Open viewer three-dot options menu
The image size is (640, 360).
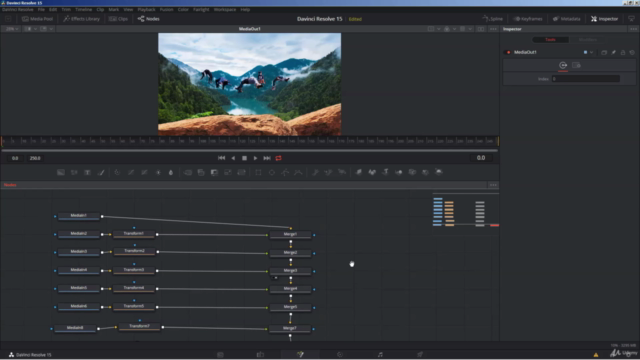(x=493, y=29)
